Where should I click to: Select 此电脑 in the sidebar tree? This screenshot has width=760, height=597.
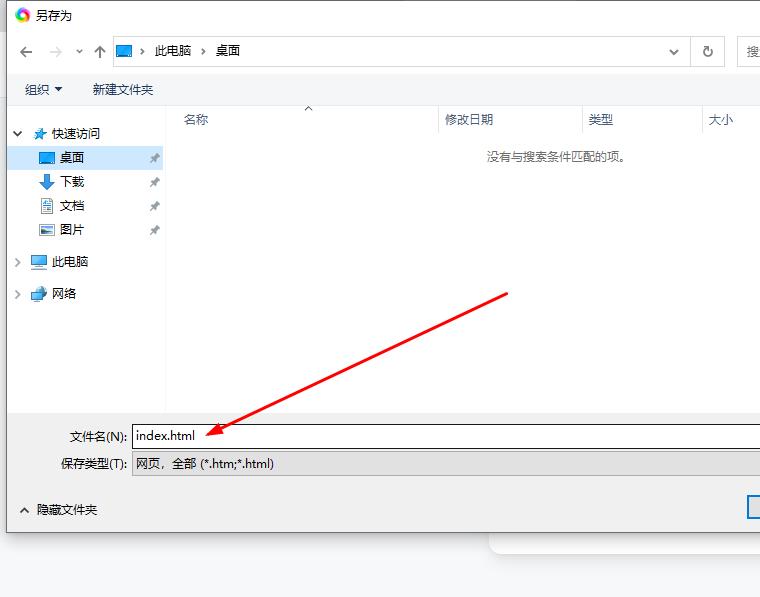click(70, 262)
